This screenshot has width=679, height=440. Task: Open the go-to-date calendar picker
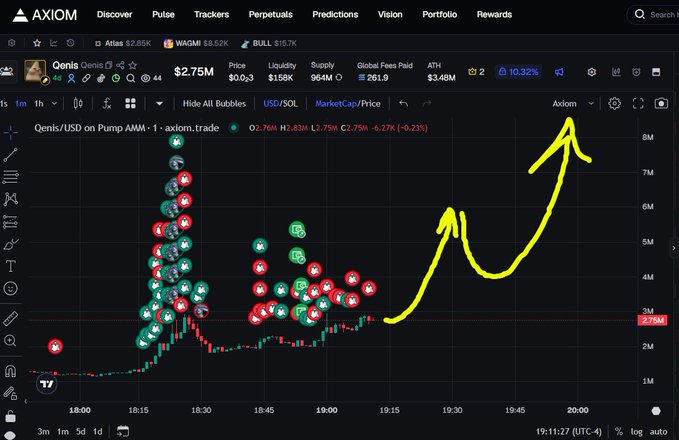coord(123,431)
